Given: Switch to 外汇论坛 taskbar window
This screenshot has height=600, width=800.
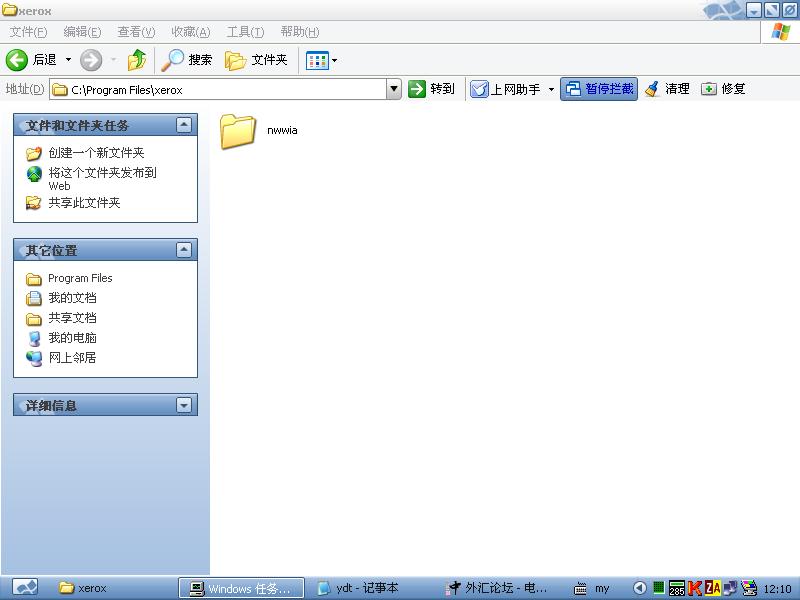Looking at the screenshot, I should 496,588.
